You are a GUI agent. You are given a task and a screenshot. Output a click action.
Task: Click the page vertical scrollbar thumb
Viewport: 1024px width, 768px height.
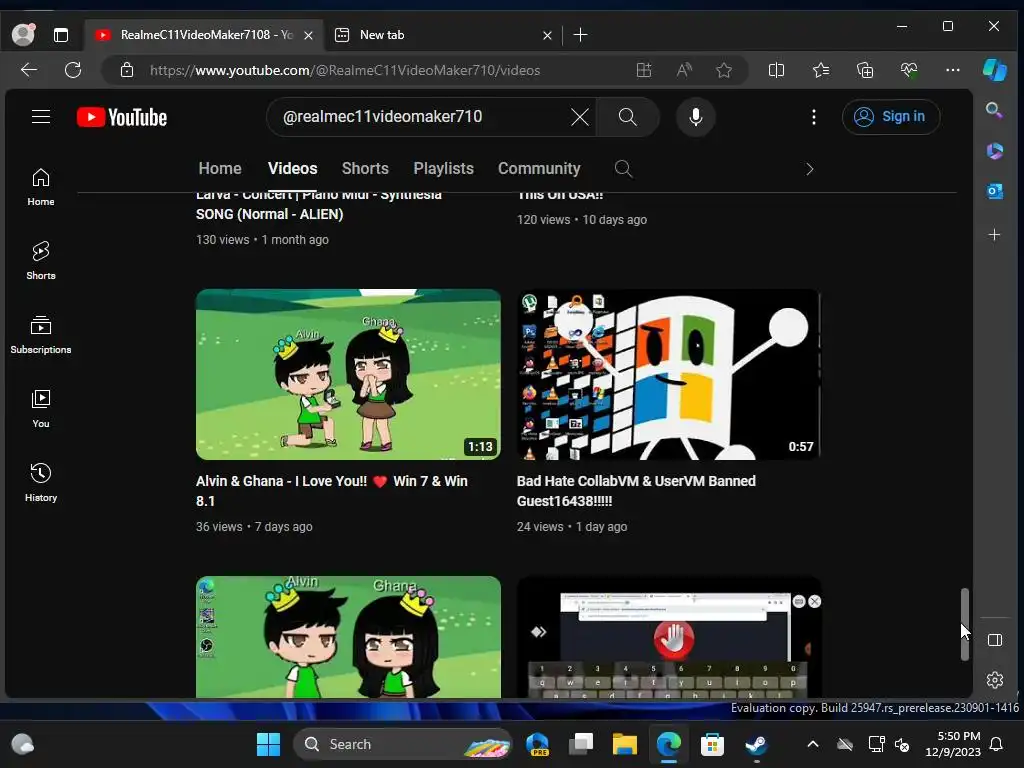965,624
